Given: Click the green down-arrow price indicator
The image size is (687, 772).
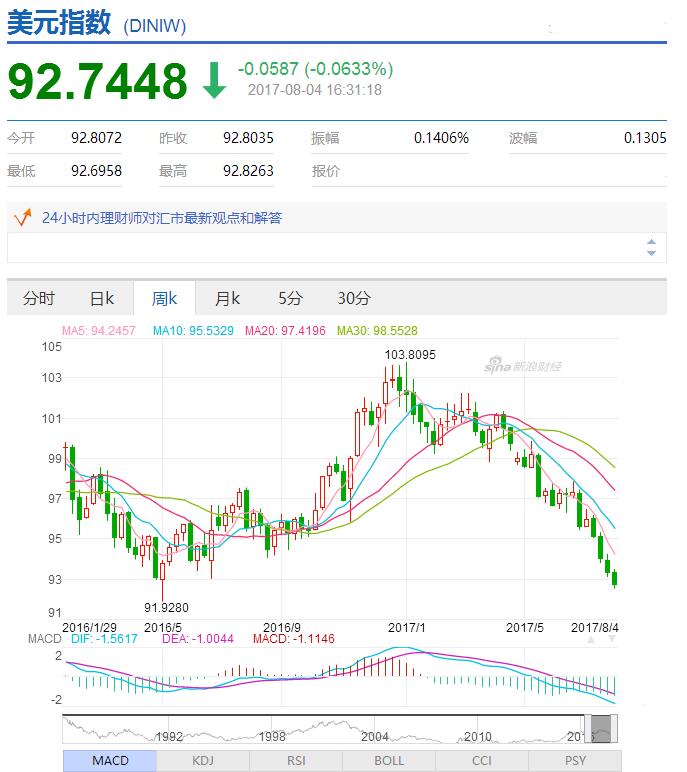Looking at the screenshot, I should (214, 81).
